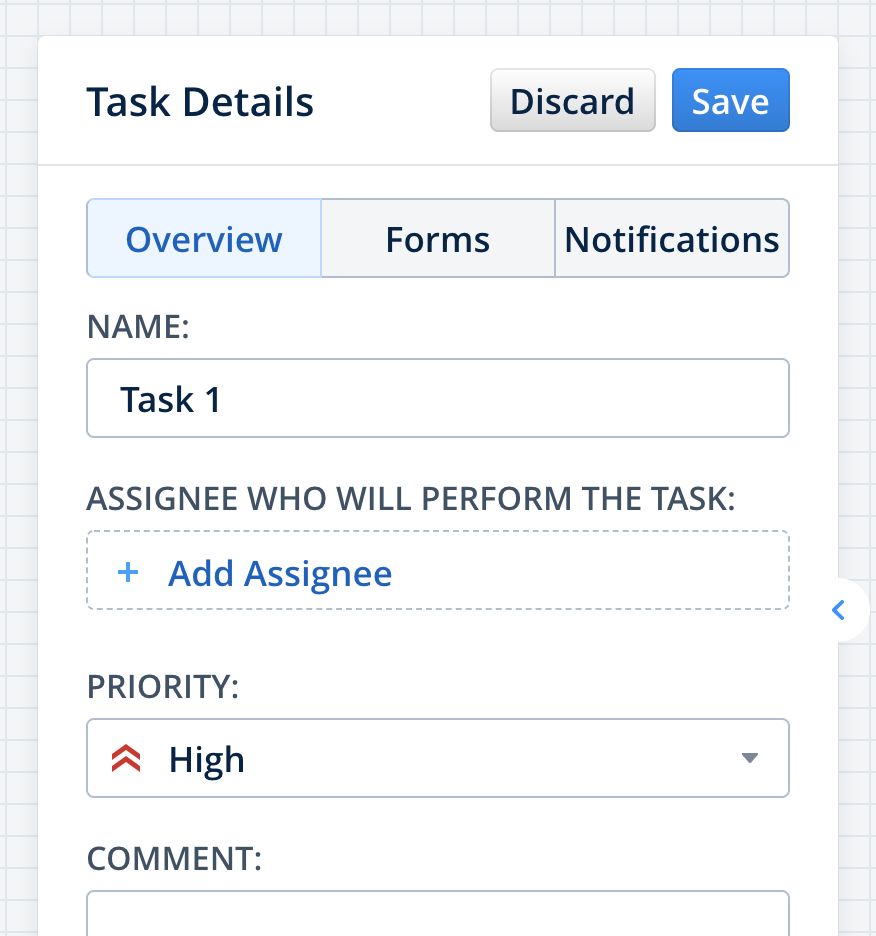Open the Forms tab
Screen dimensions: 876x936
(438, 239)
